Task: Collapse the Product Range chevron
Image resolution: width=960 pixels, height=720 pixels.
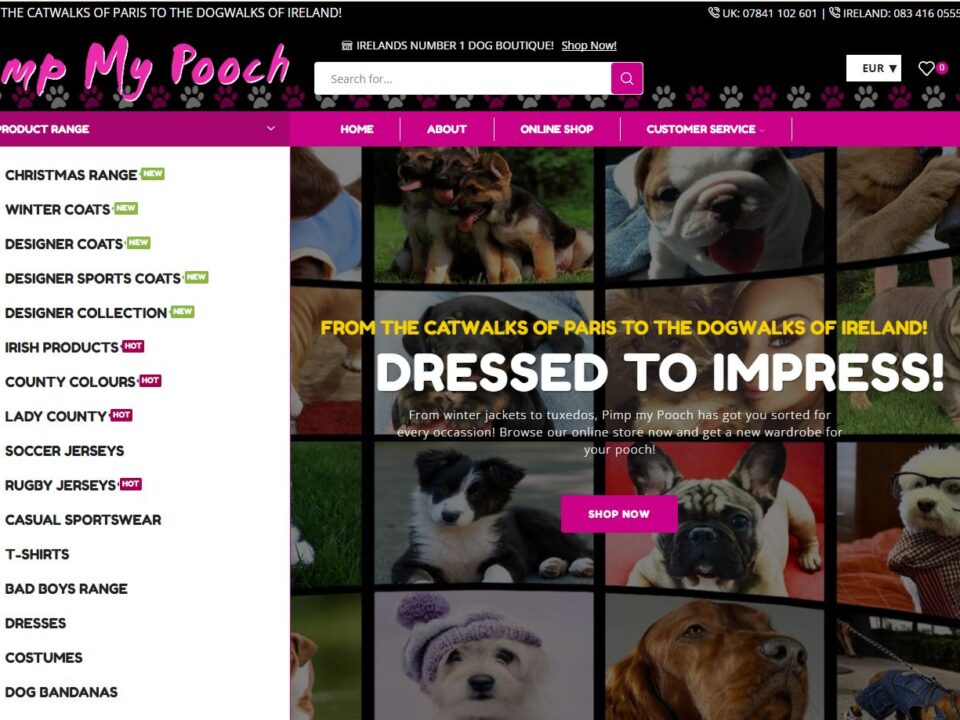Action: pos(271,129)
